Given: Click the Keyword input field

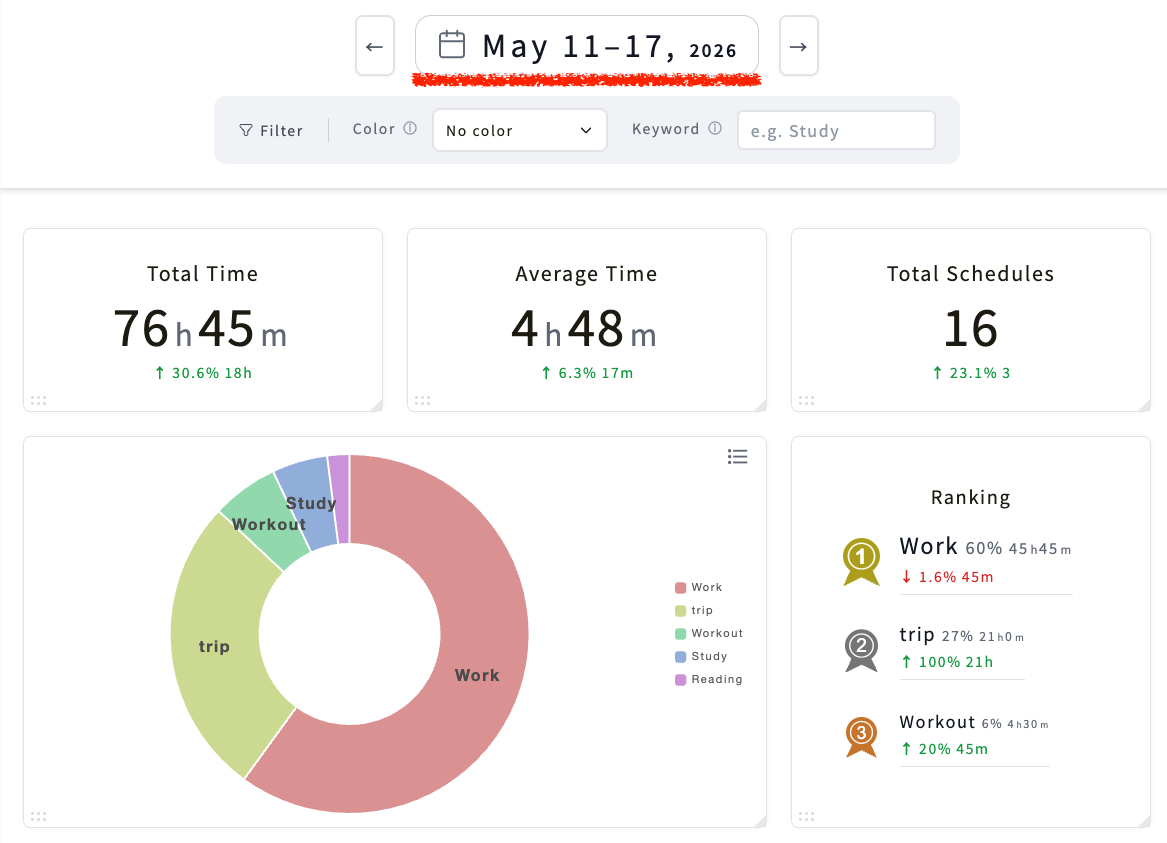Looking at the screenshot, I should click(x=836, y=130).
